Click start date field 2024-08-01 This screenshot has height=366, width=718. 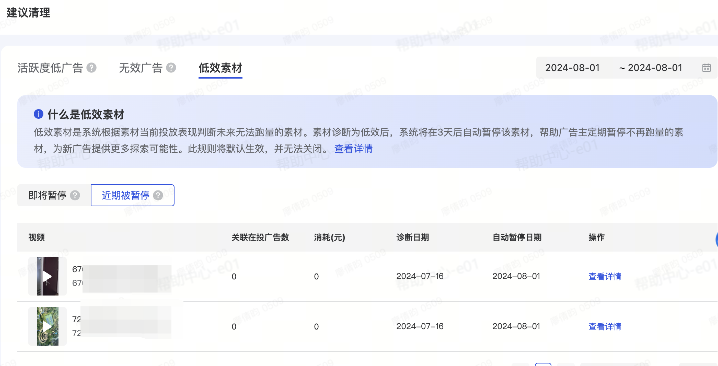pos(572,68)
